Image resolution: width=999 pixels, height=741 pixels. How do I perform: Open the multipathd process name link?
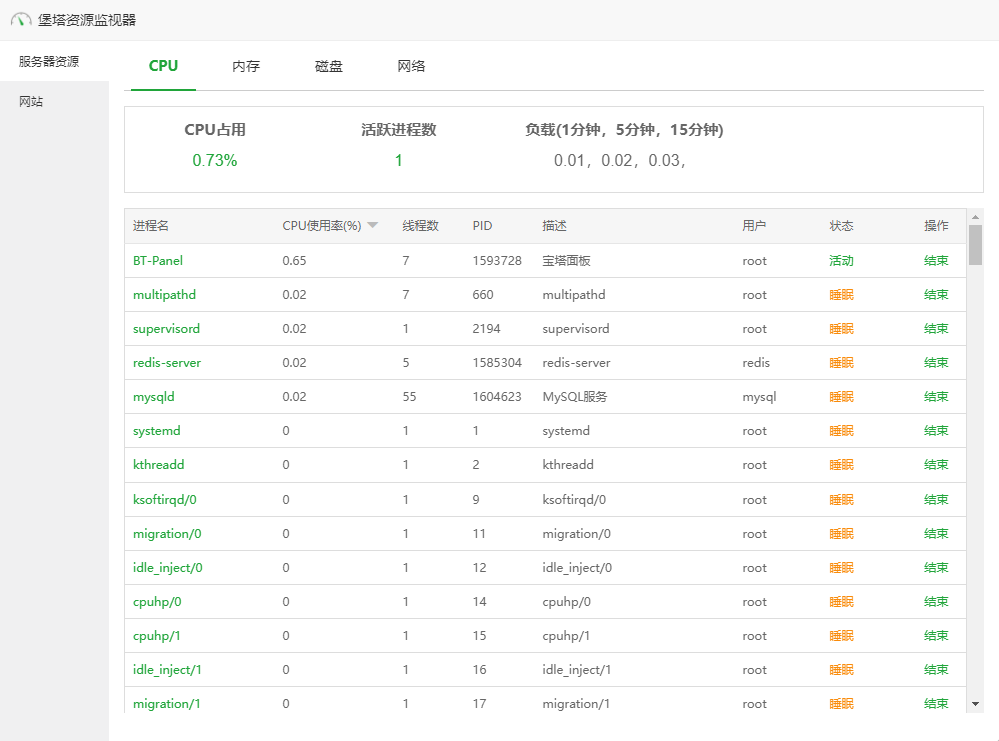[164, 295]
